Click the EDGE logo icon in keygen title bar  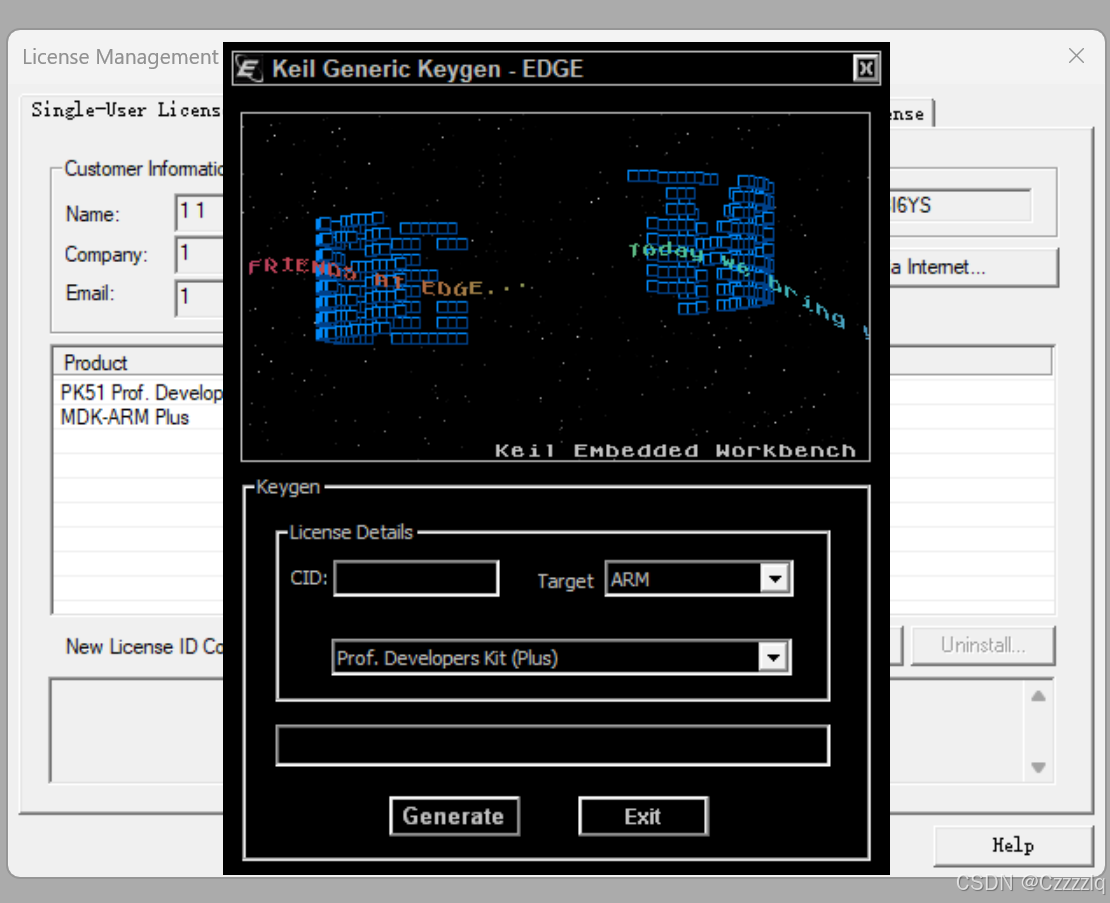click(248, 69)
